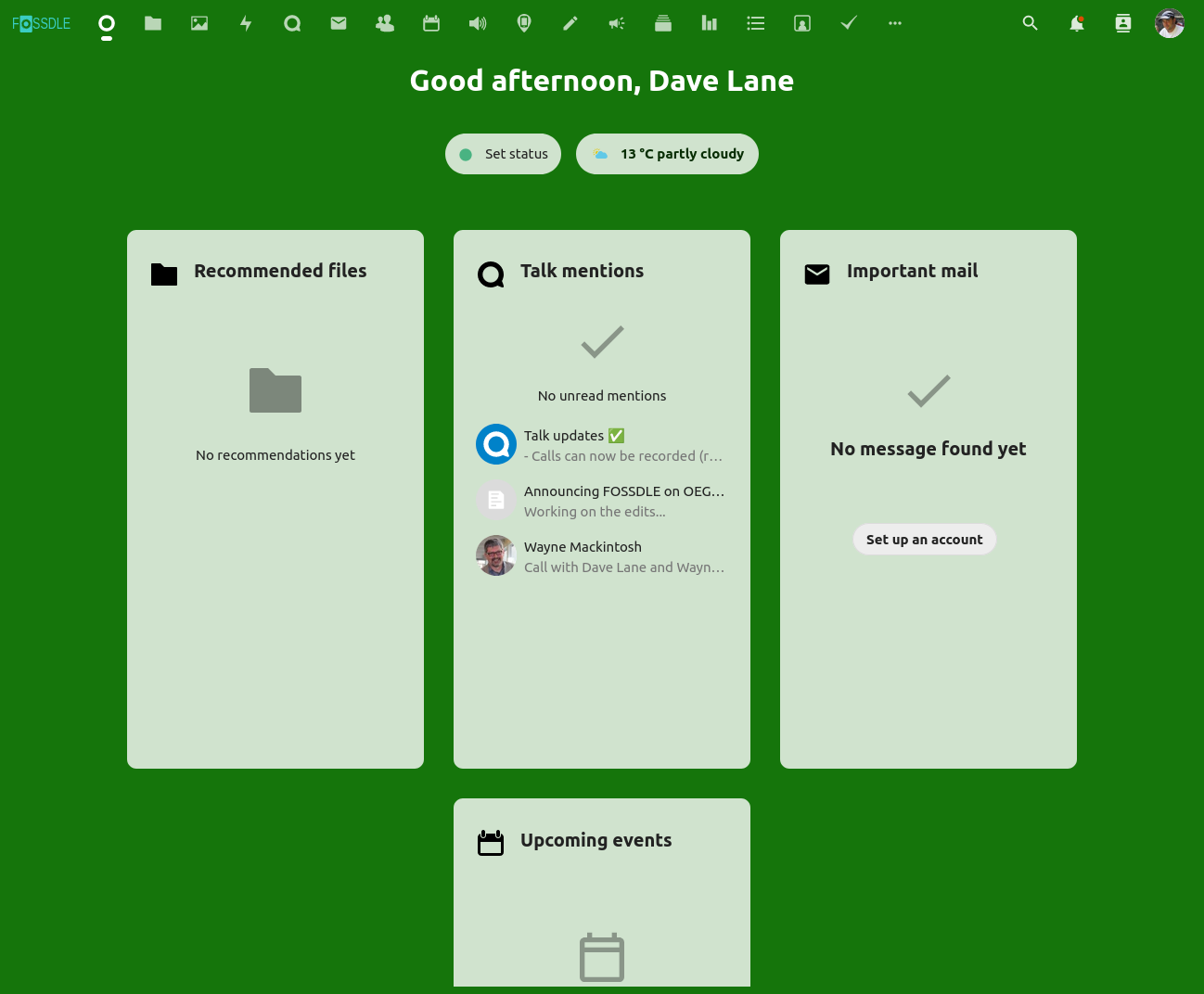
Task: Click the "No unread mentions" text
Action: pos(602,396)
